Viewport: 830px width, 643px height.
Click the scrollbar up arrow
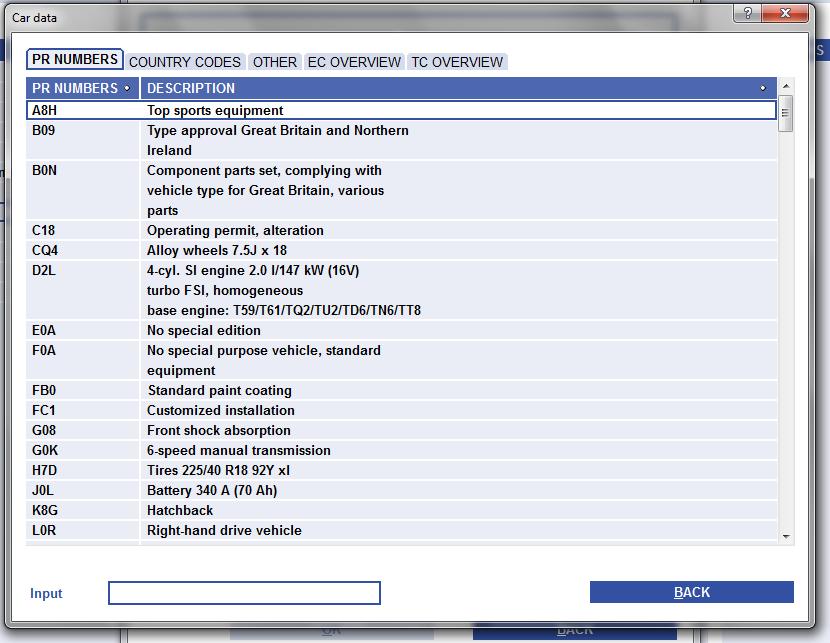(785, 87)
